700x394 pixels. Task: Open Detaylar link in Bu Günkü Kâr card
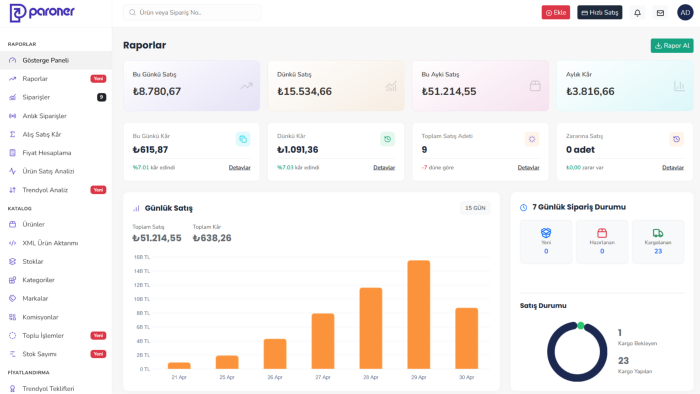click(240, 168)
